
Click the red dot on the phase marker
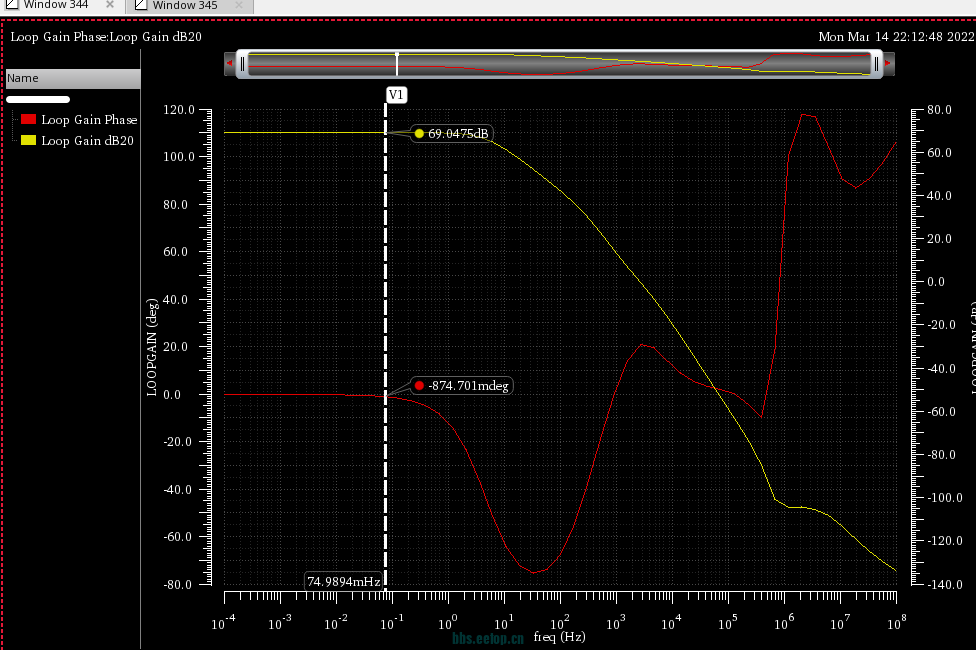[x=419, y=386]
